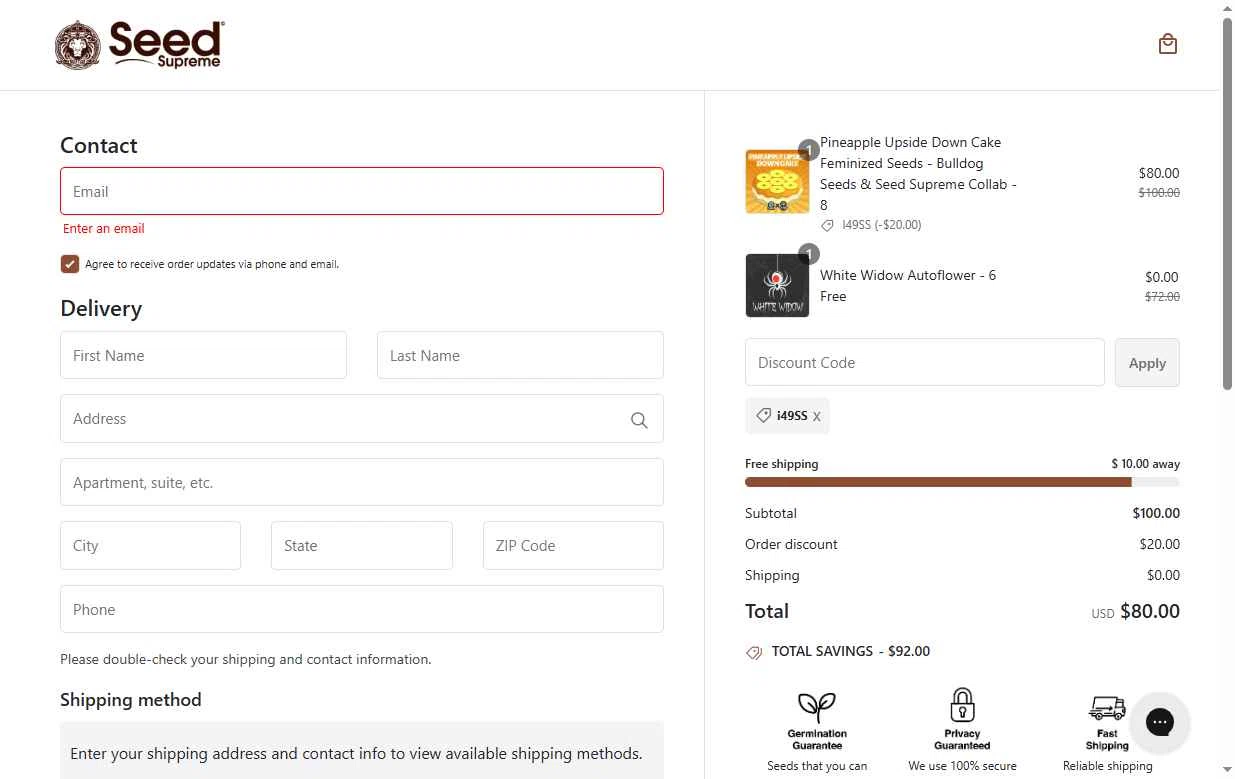Click the Free shipping progress bar
The image size is (1235, 779).
pyautogui.click(x=962, y=482)
